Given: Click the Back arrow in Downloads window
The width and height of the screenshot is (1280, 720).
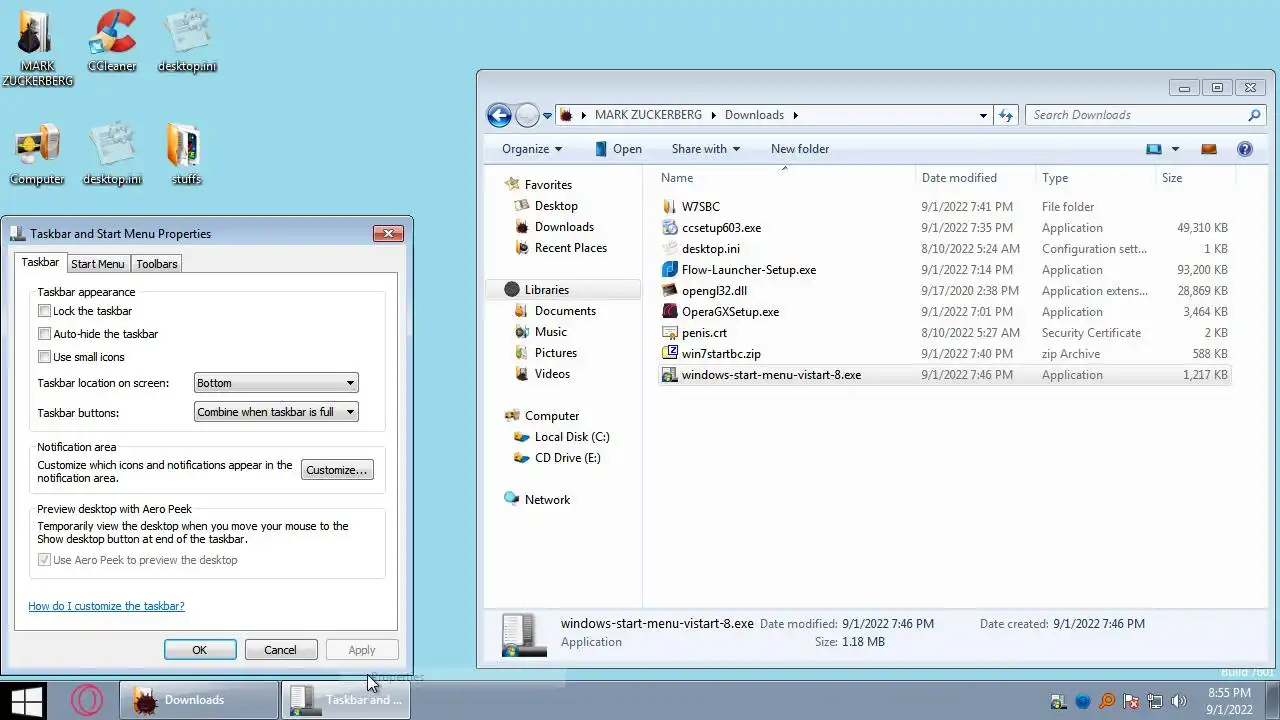Looking at the screenshot, I should (499, 115).
